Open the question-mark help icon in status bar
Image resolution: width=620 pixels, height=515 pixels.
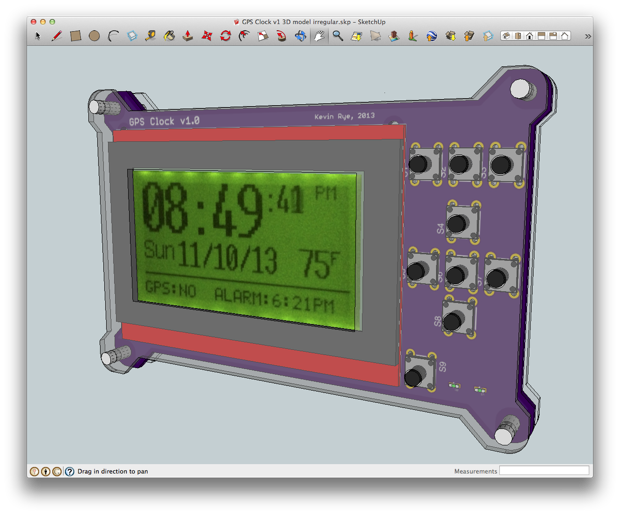point(69,471)
